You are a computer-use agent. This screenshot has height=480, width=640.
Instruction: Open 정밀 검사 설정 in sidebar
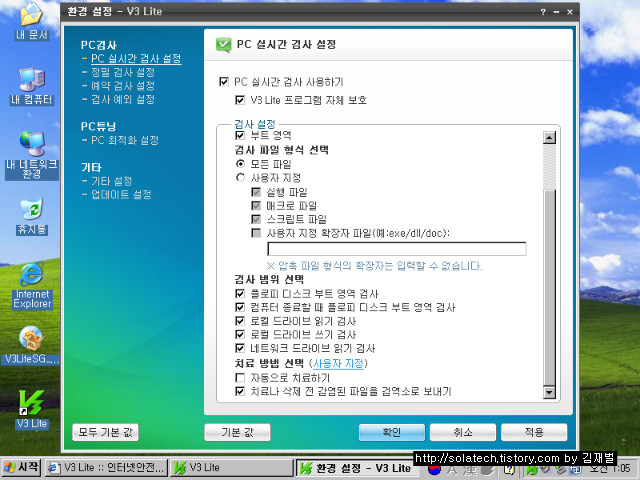(123, 72)
